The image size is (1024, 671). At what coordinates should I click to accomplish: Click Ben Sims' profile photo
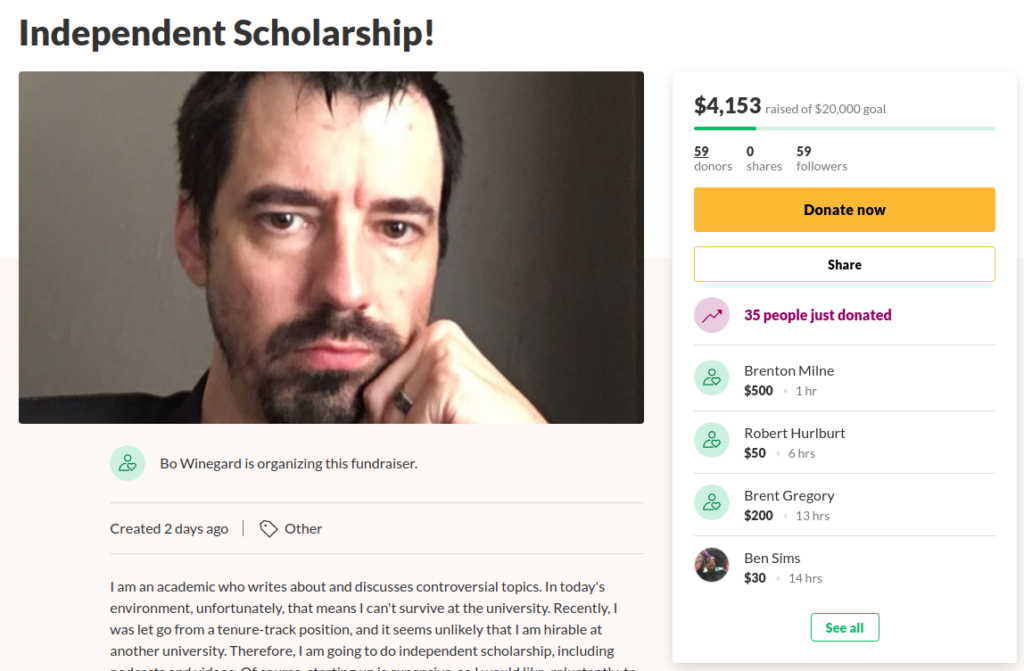(x=712, y=565)
